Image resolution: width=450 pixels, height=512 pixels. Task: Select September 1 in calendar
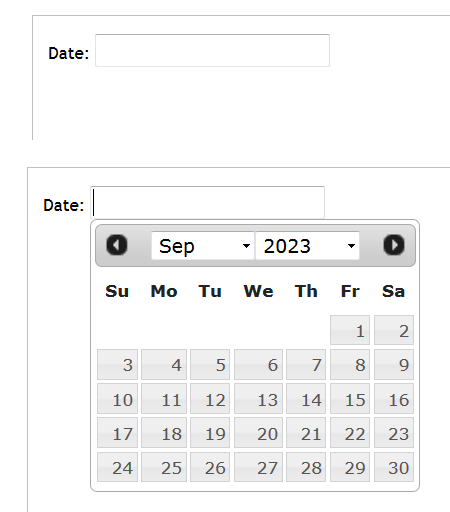(350, 330)
